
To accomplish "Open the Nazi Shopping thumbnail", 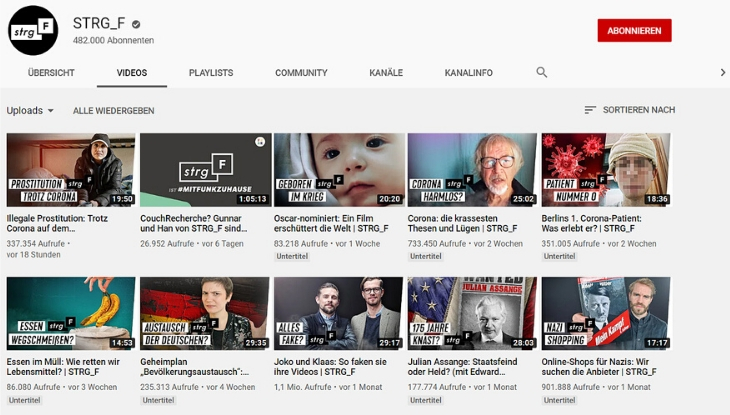I will [x=606, y=313].
